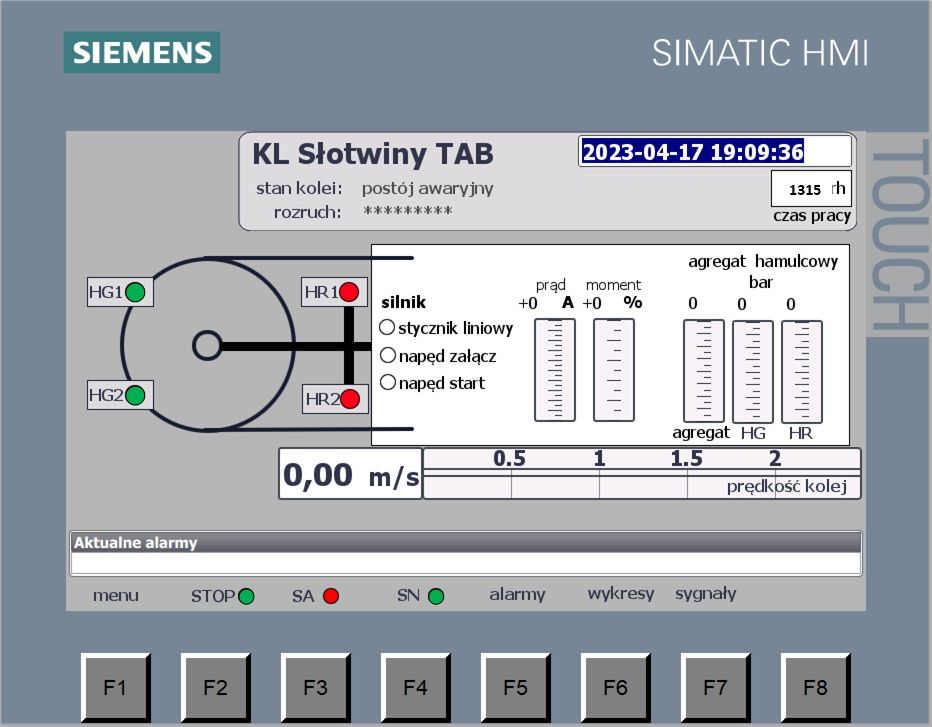
Task: Click the czas pracy hours field
Action: tap(811, 189)
